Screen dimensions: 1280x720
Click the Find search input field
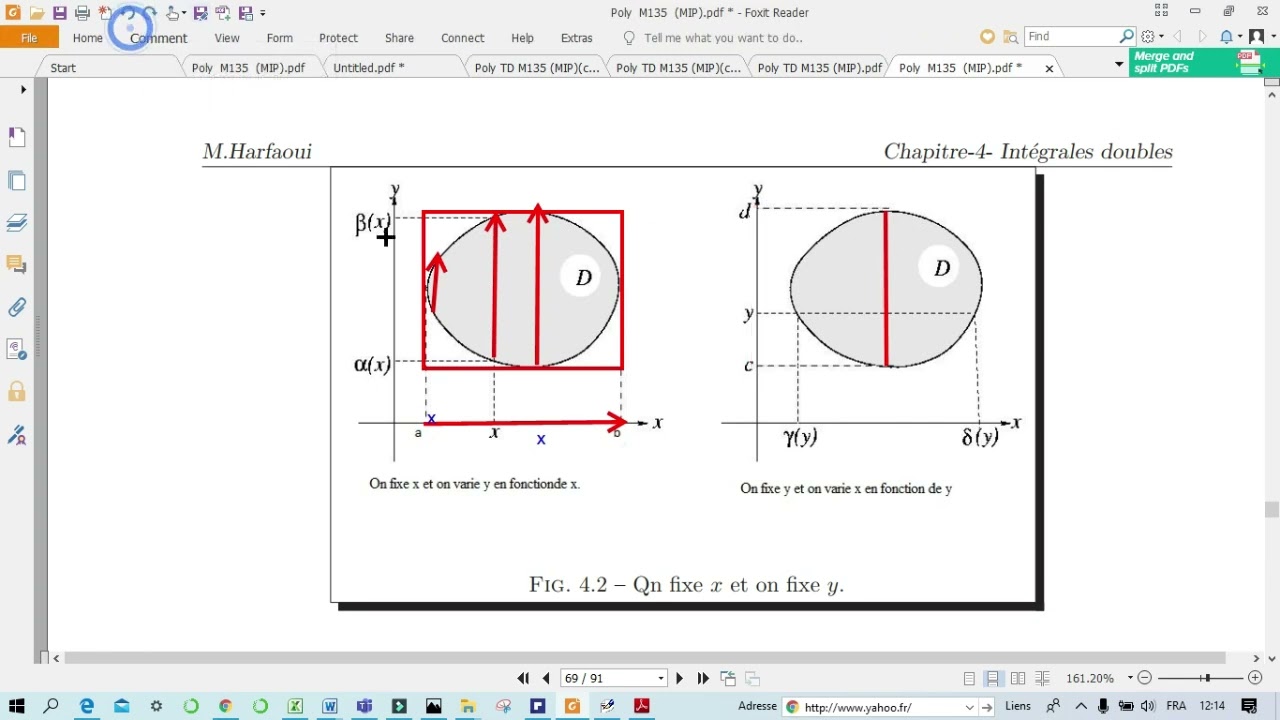pyautogui.click(x=1071, y=37)
